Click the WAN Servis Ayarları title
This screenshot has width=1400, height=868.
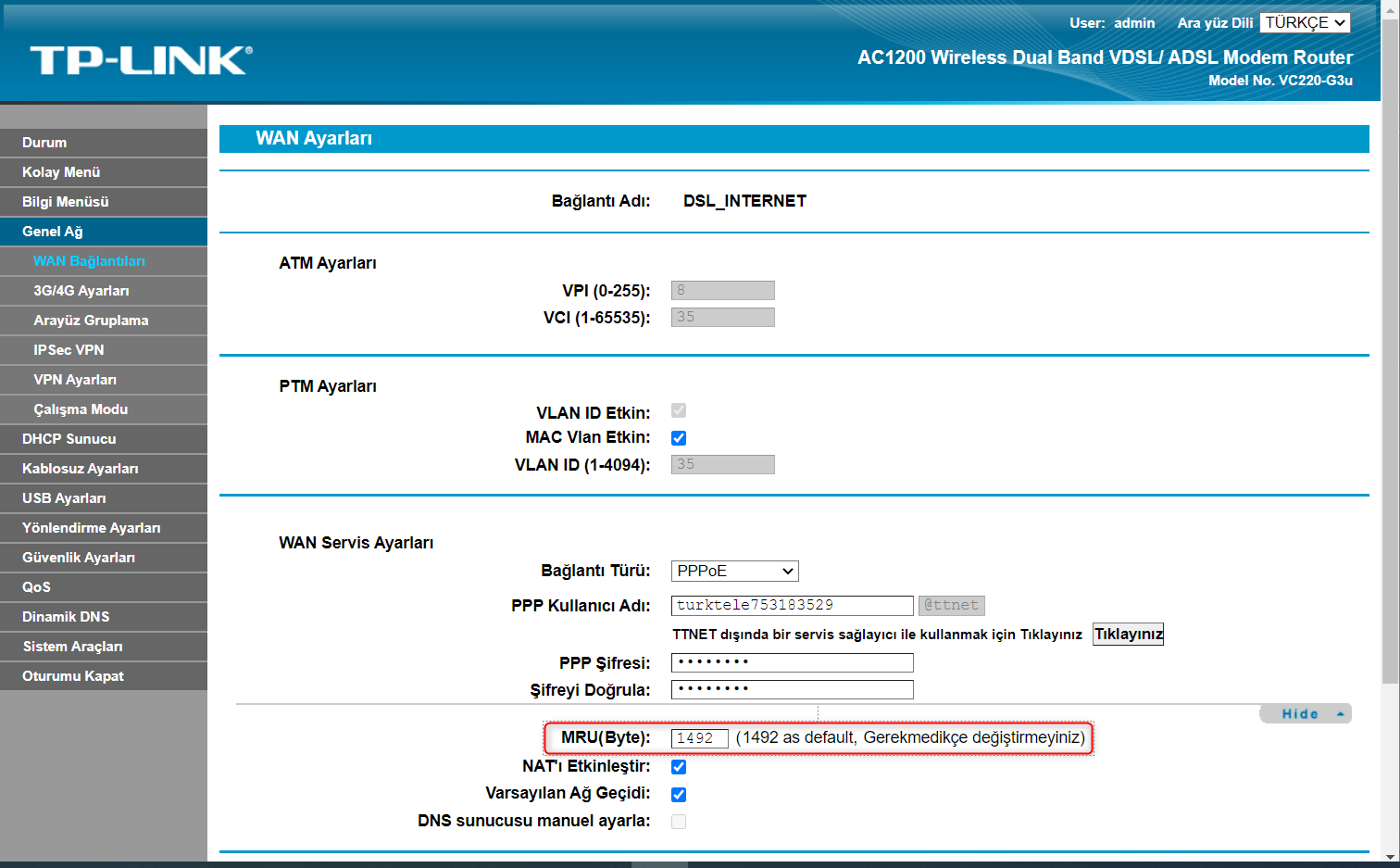(356, 543)
